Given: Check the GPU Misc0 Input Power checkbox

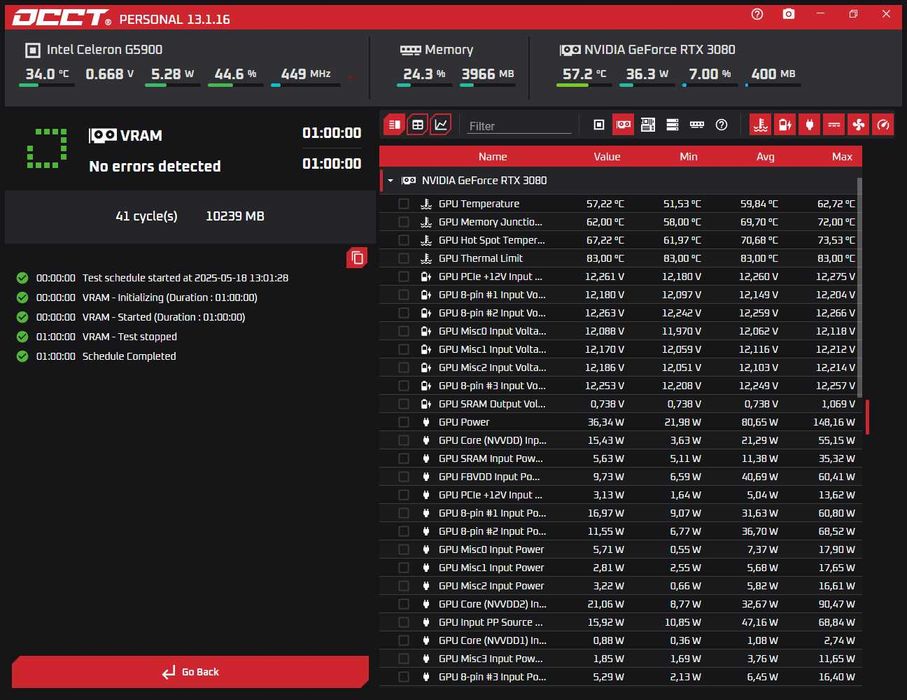Looking at the screenshot, I should pos(404,550).
